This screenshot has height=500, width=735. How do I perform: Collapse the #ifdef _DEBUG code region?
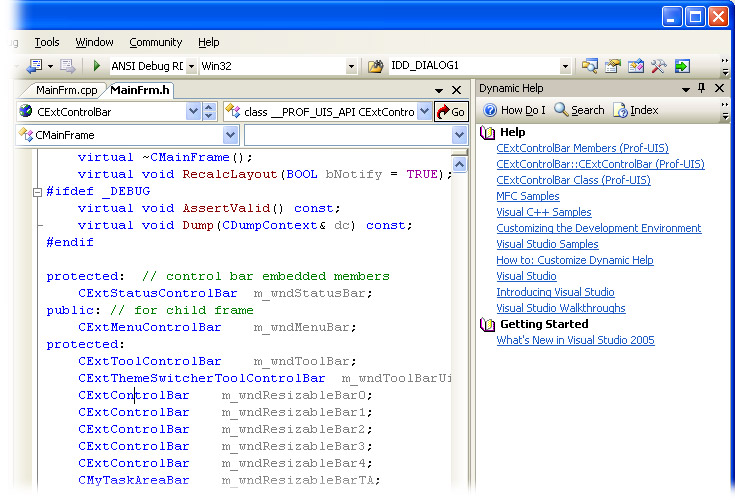(38, 192)
